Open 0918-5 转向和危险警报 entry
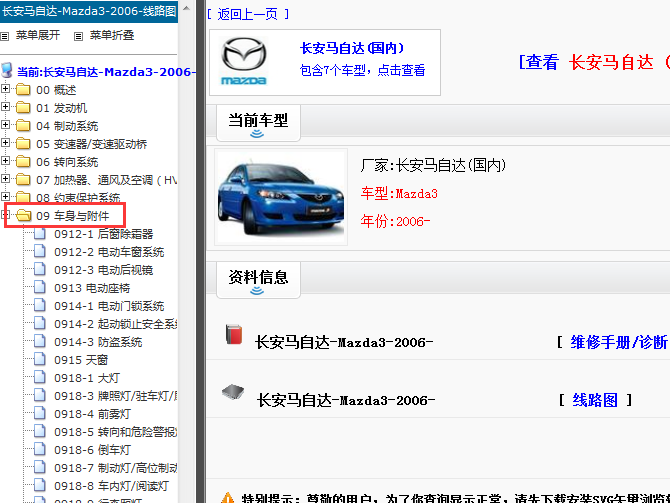 (x=115, y=431)
